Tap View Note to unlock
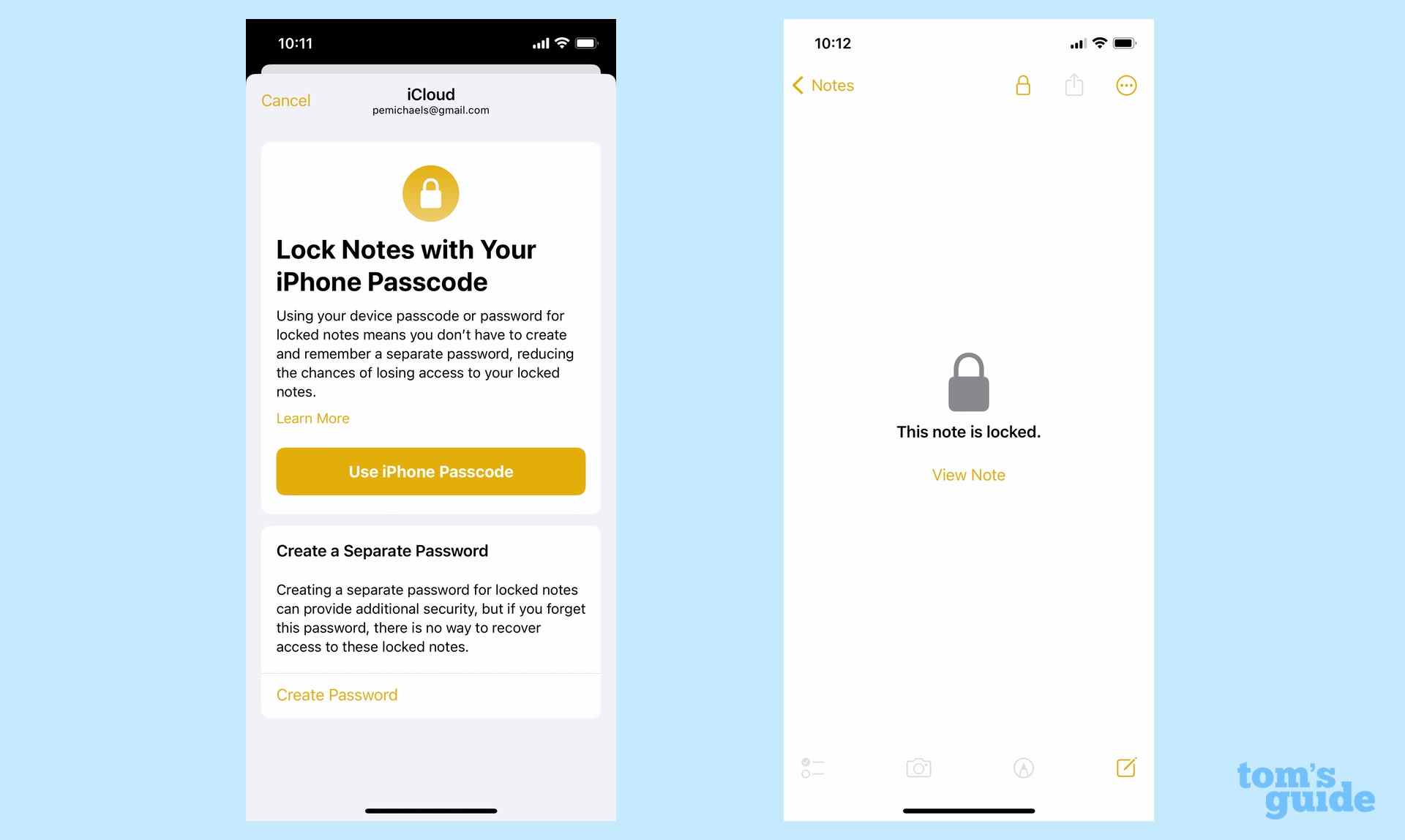Screen dimensions: 1405x840 tap(968, 474)
